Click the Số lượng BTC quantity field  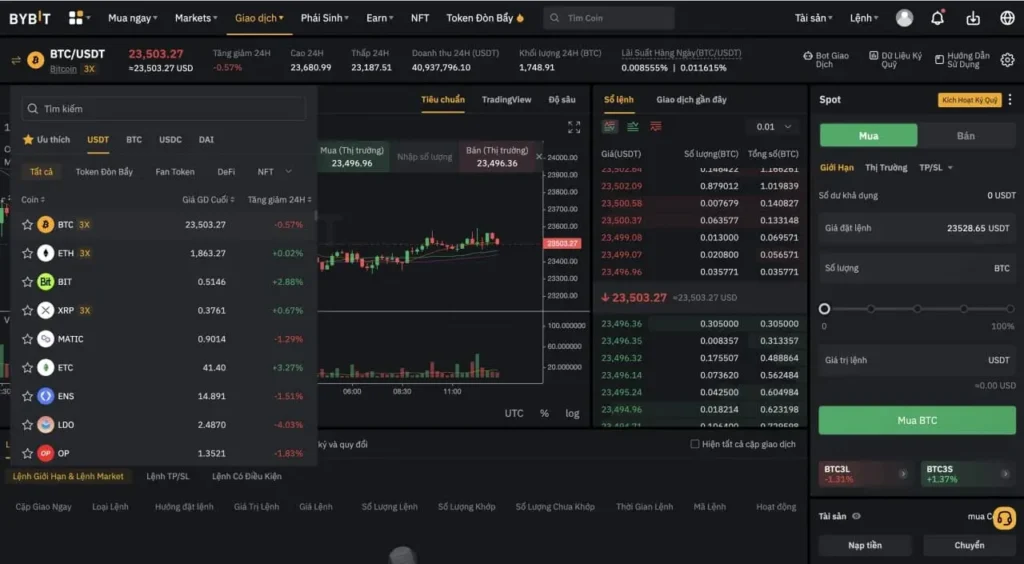pyautogui.click(x=917, y=268)
